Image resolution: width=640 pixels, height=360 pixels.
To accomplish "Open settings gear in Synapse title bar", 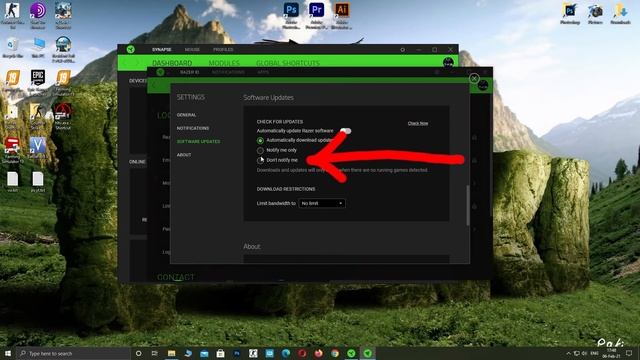I will tap(402, 49).
